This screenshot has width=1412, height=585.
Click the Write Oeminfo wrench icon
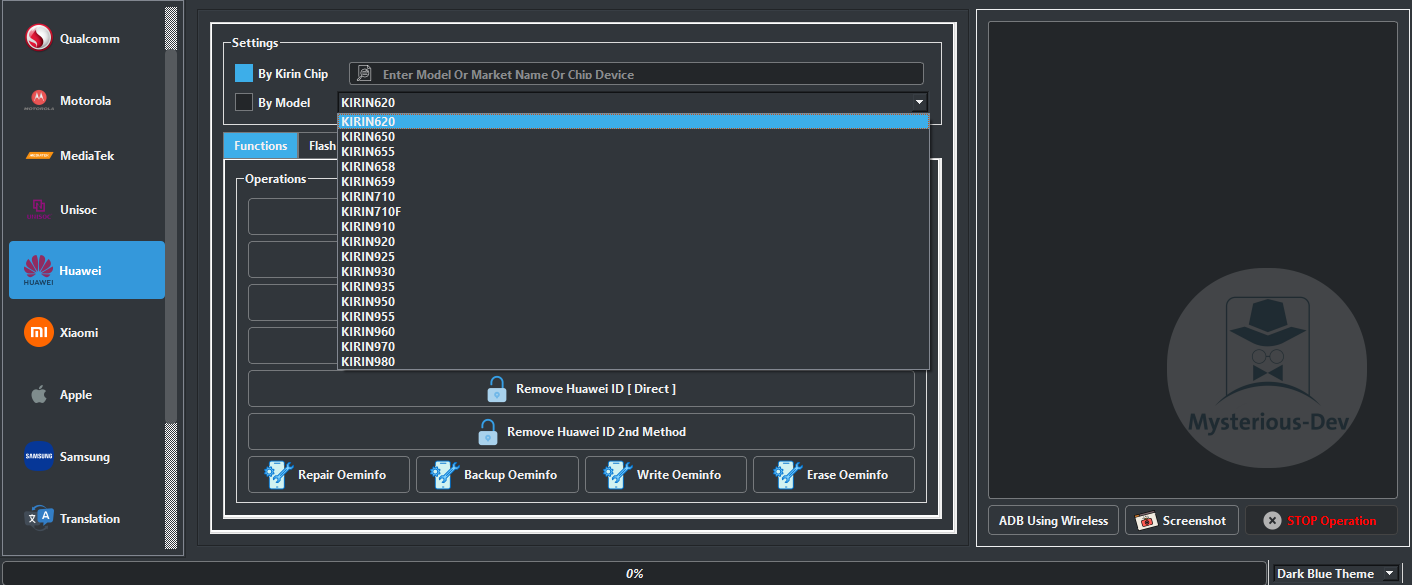point(617,475)
